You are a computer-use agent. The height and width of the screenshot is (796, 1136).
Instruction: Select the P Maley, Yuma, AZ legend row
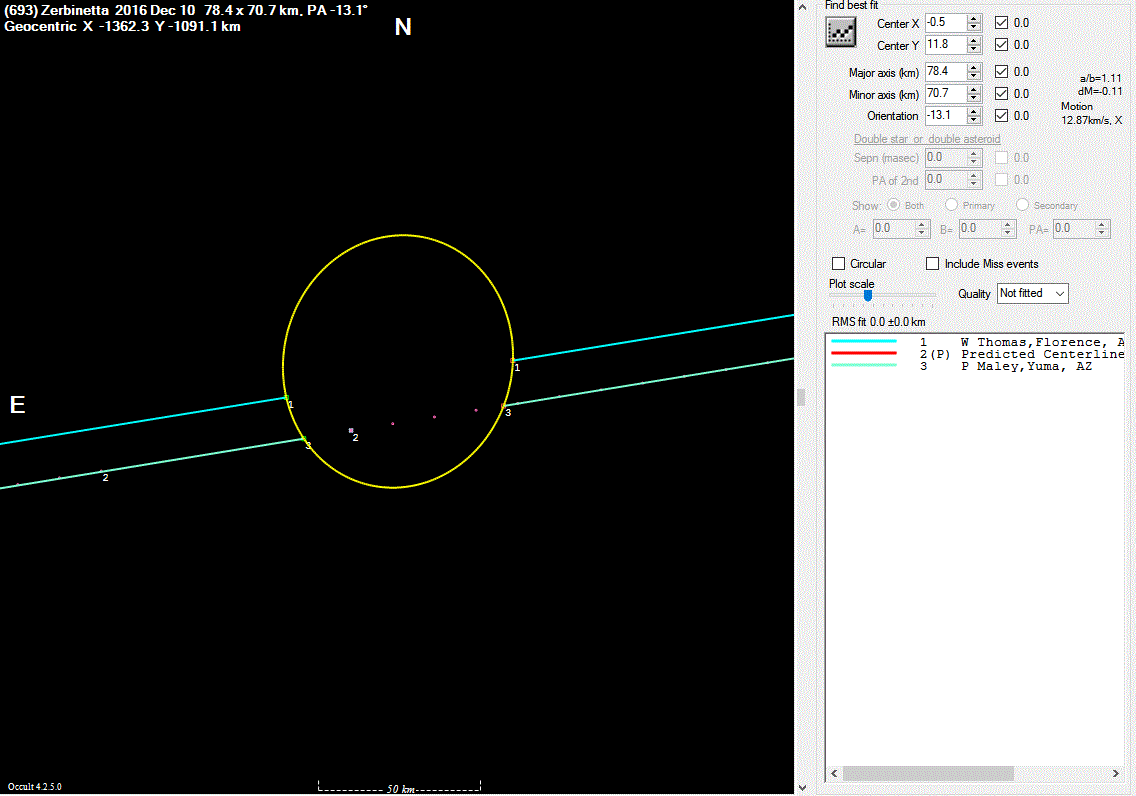point(974,366)
